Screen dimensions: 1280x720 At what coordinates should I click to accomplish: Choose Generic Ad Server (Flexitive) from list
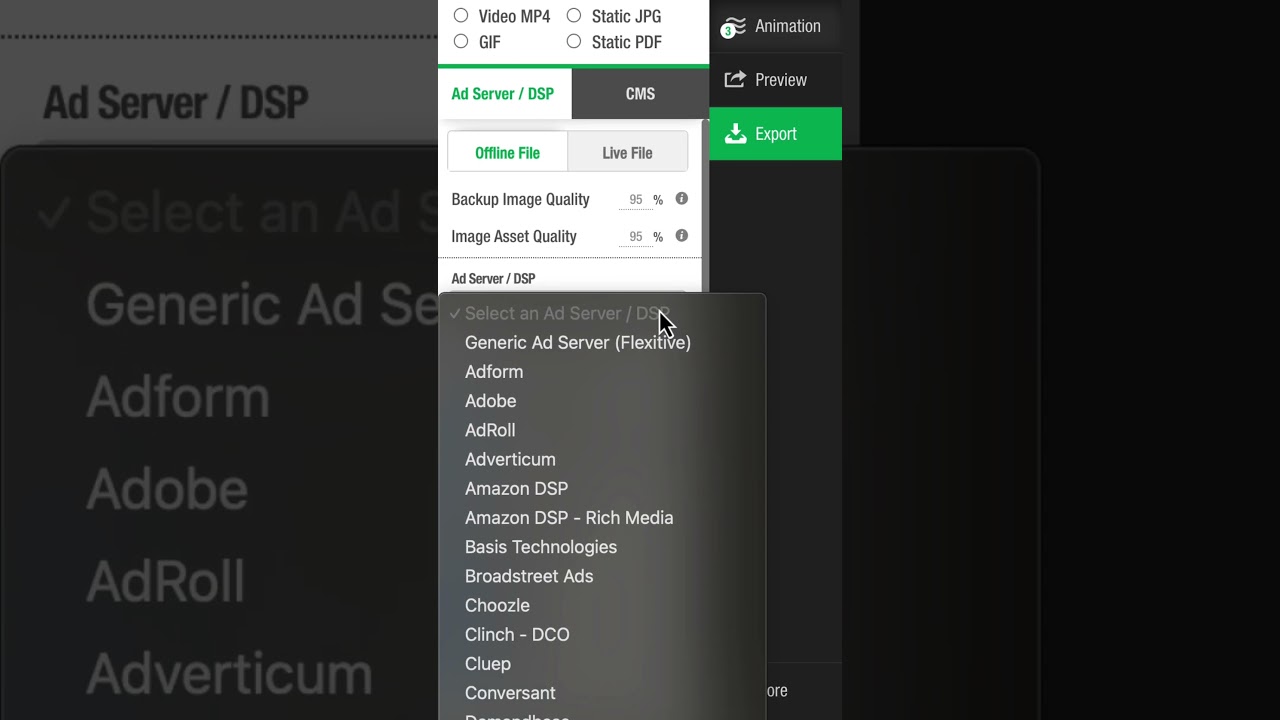point(602,342)
